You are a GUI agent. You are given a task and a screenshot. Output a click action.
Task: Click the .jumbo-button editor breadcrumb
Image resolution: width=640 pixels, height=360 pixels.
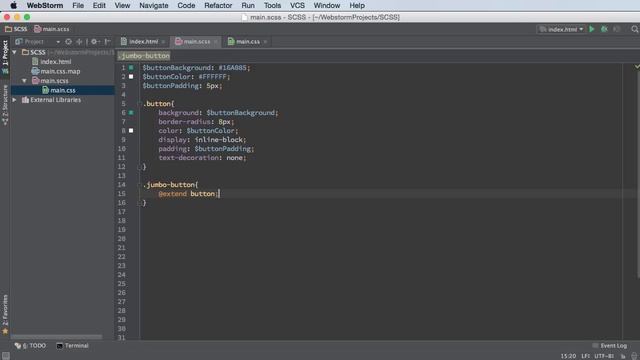click(x=144, y=56)
